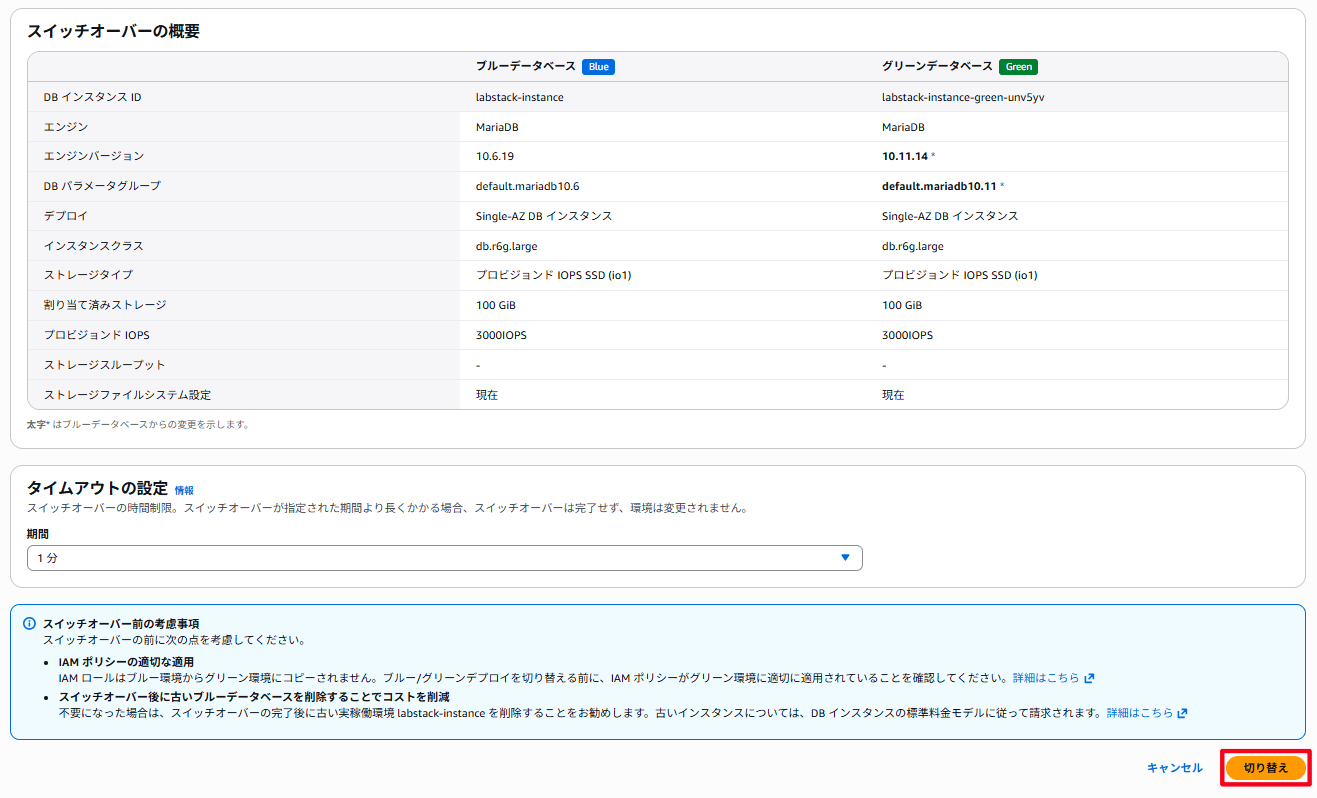Click the 割り当て済みストレージ row label
The width and height of the screenshot is (1317, 798).
coord(105,305)
